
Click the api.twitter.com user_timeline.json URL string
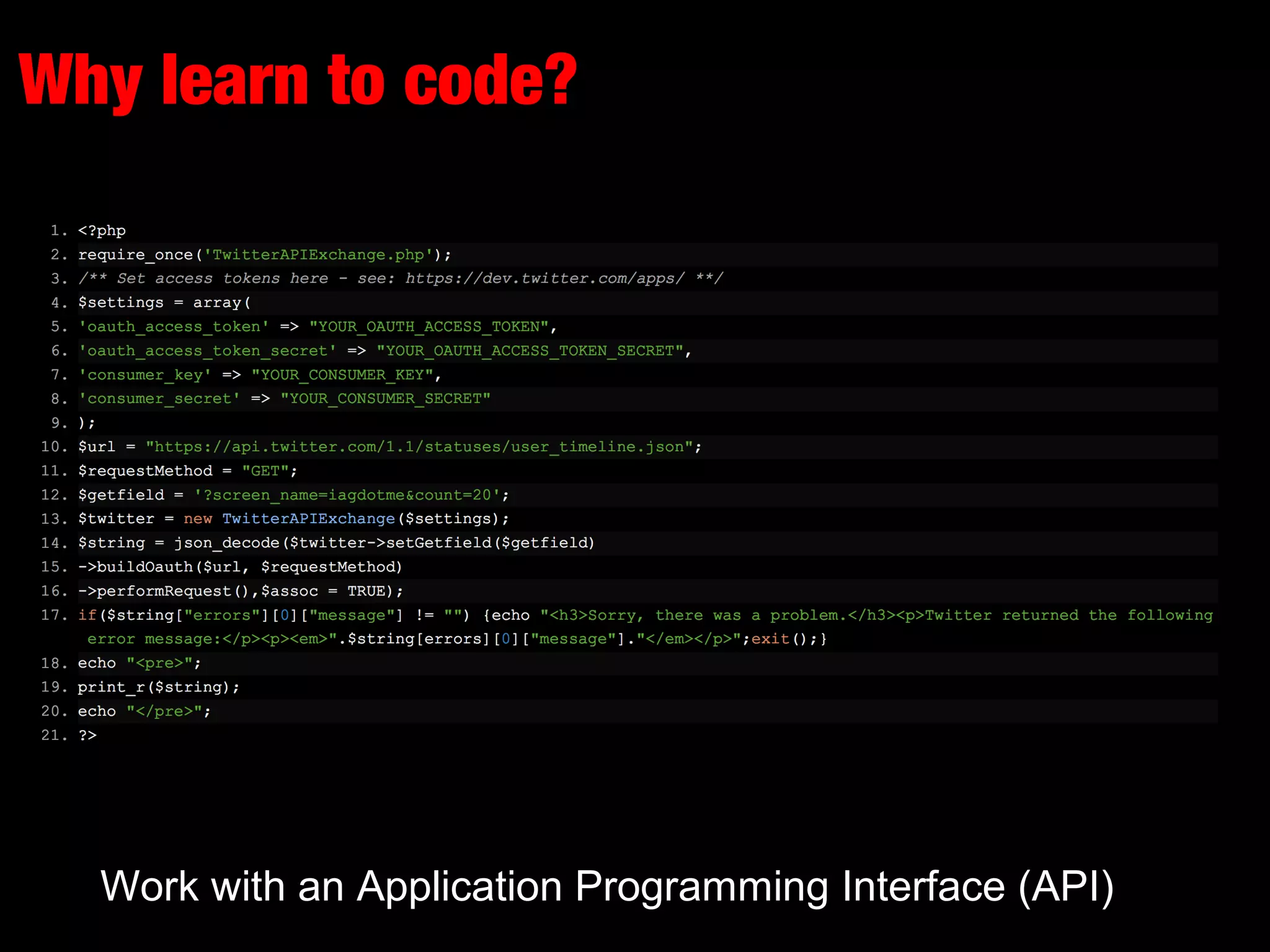coord(419,447)
